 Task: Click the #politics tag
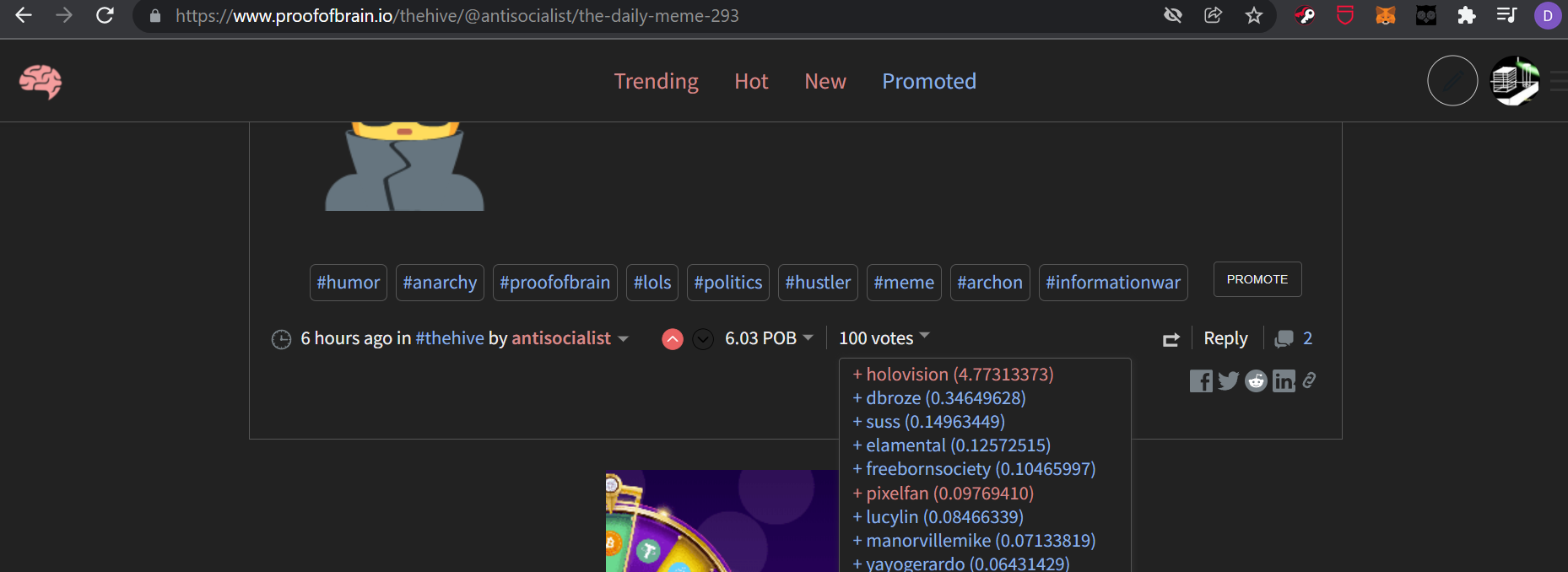[728, 283]
